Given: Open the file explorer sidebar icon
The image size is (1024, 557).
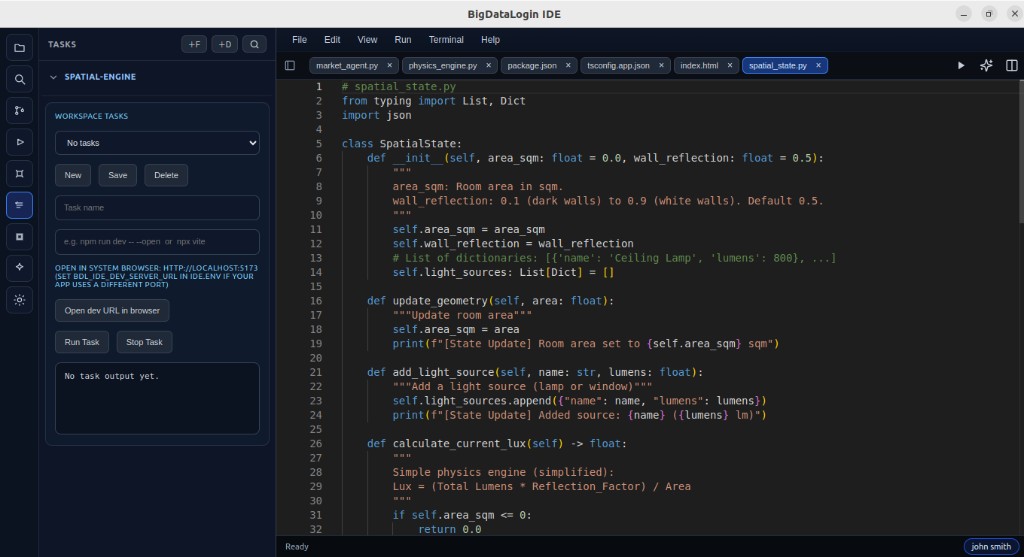Looking at the screenshot, I should click(x=20, y=48).
